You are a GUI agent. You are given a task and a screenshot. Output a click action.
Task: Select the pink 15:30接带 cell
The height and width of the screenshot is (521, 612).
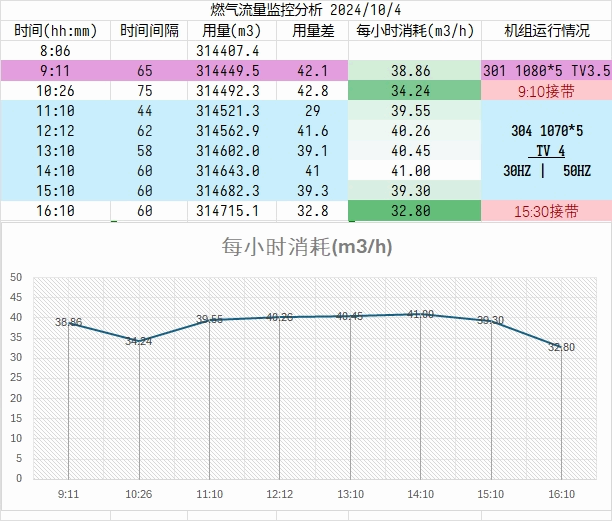pos(546,211)
